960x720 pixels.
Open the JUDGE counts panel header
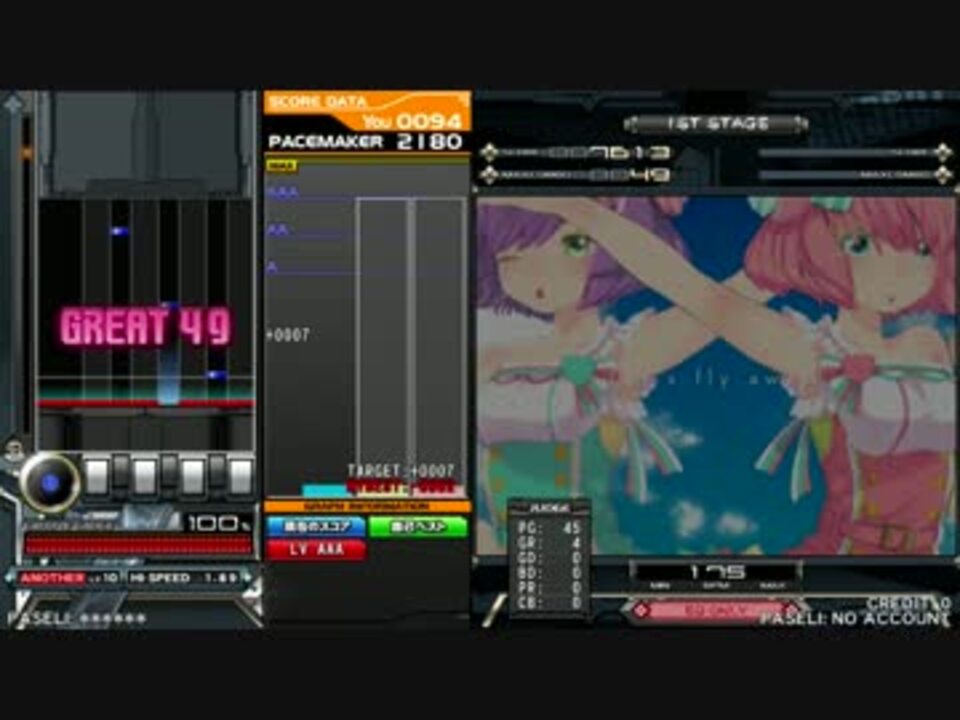[x=549, y=508]
